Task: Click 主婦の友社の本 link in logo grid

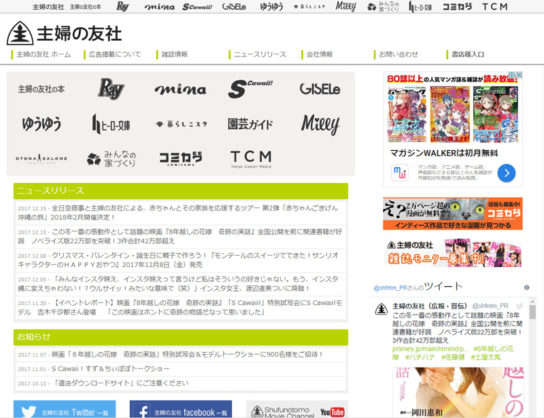Action: click(41, 89)
